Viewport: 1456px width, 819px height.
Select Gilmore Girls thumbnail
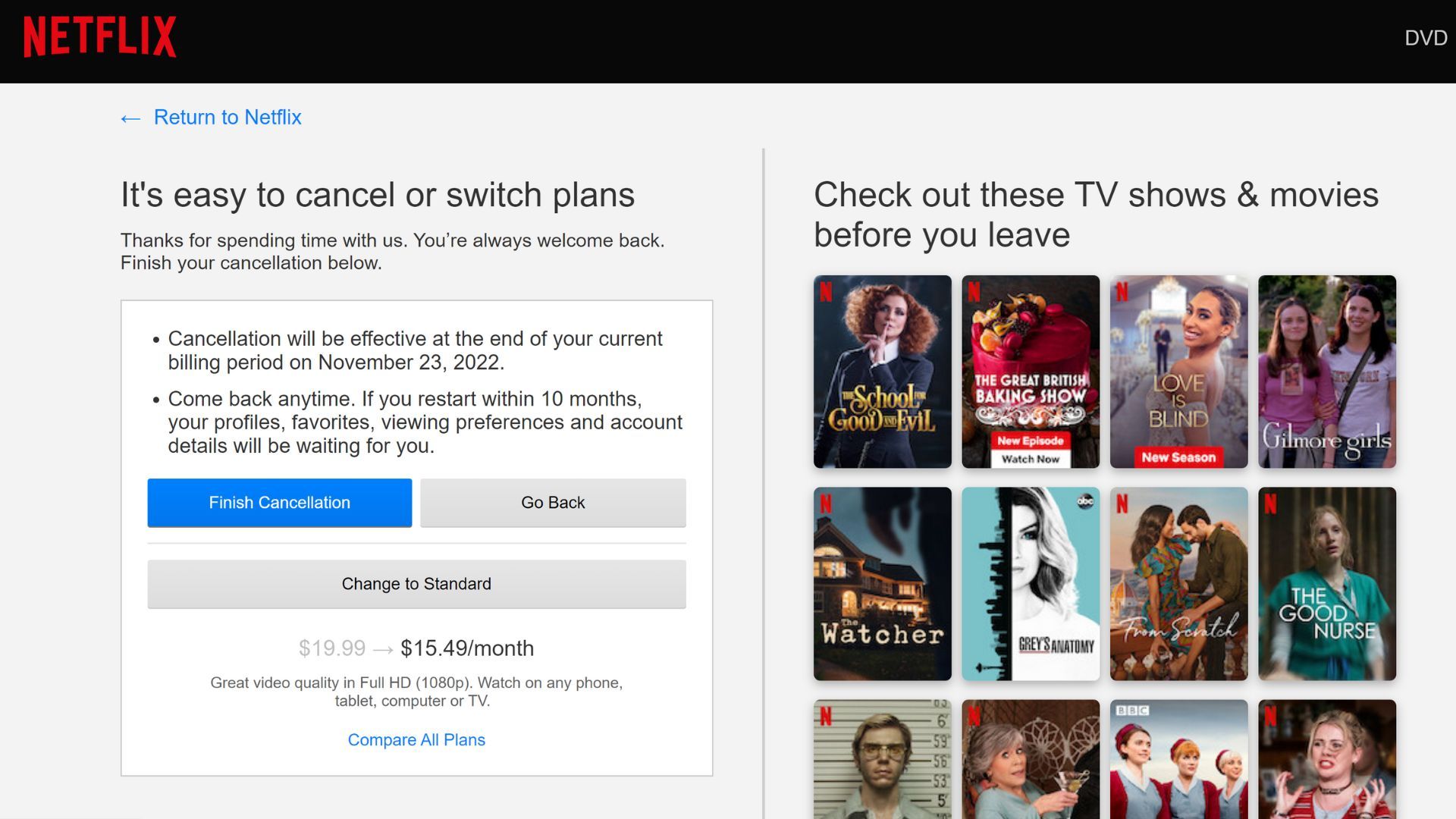1327,371
